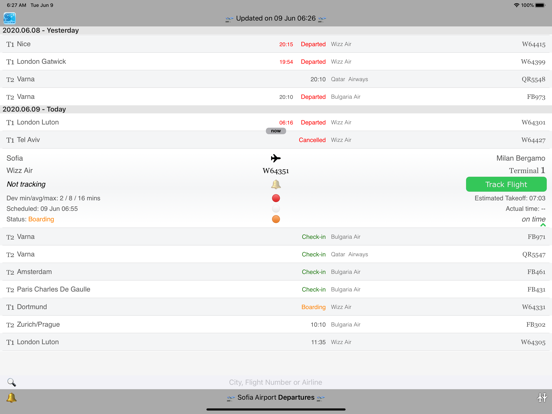Tap the 2020.06.08 - Yesterday section header
This screenshot has height=414, width=552.
point(276,31)
